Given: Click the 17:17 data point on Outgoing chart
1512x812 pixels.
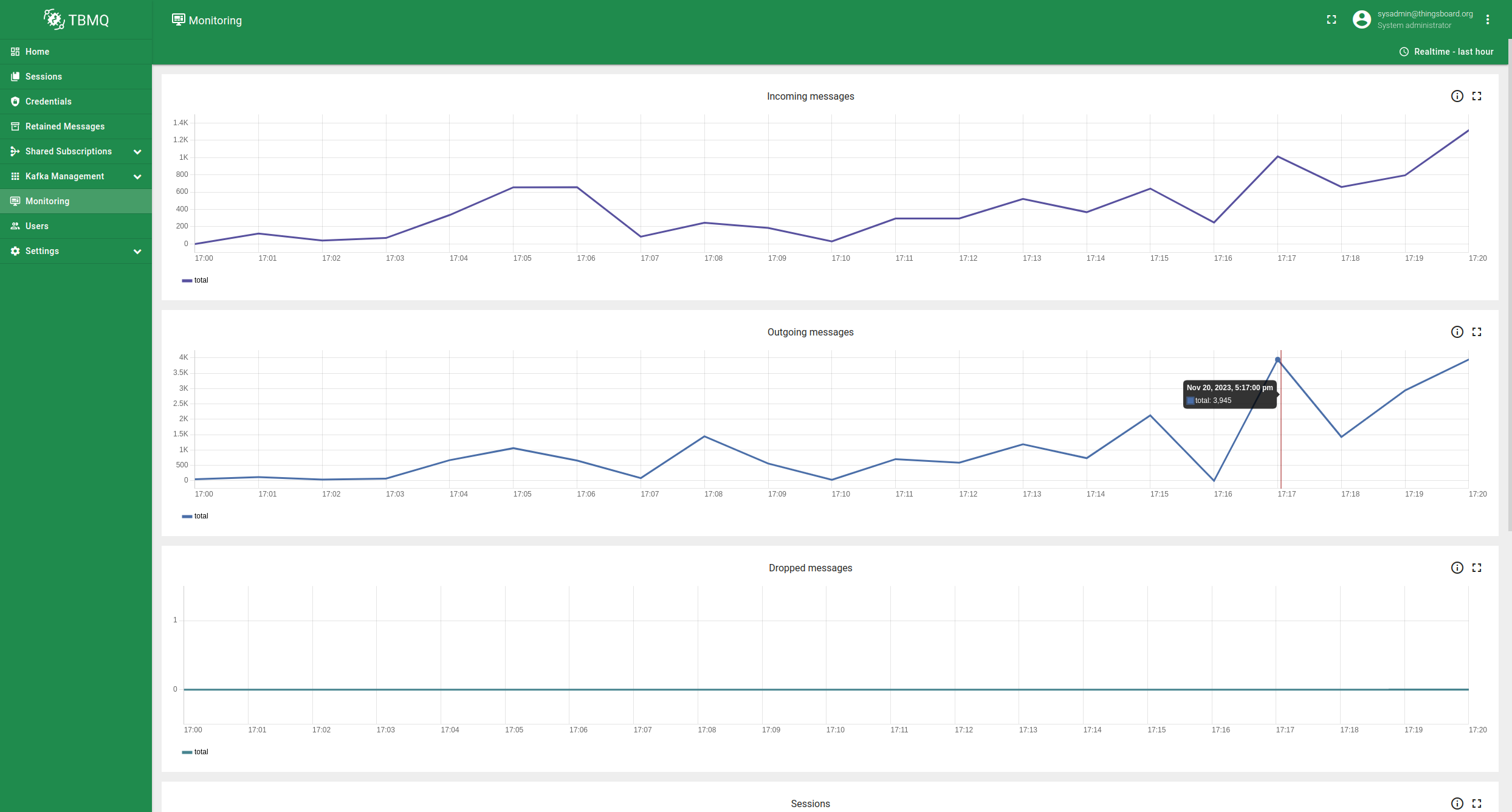Looking at the screenshot, I should (1277, 360).
